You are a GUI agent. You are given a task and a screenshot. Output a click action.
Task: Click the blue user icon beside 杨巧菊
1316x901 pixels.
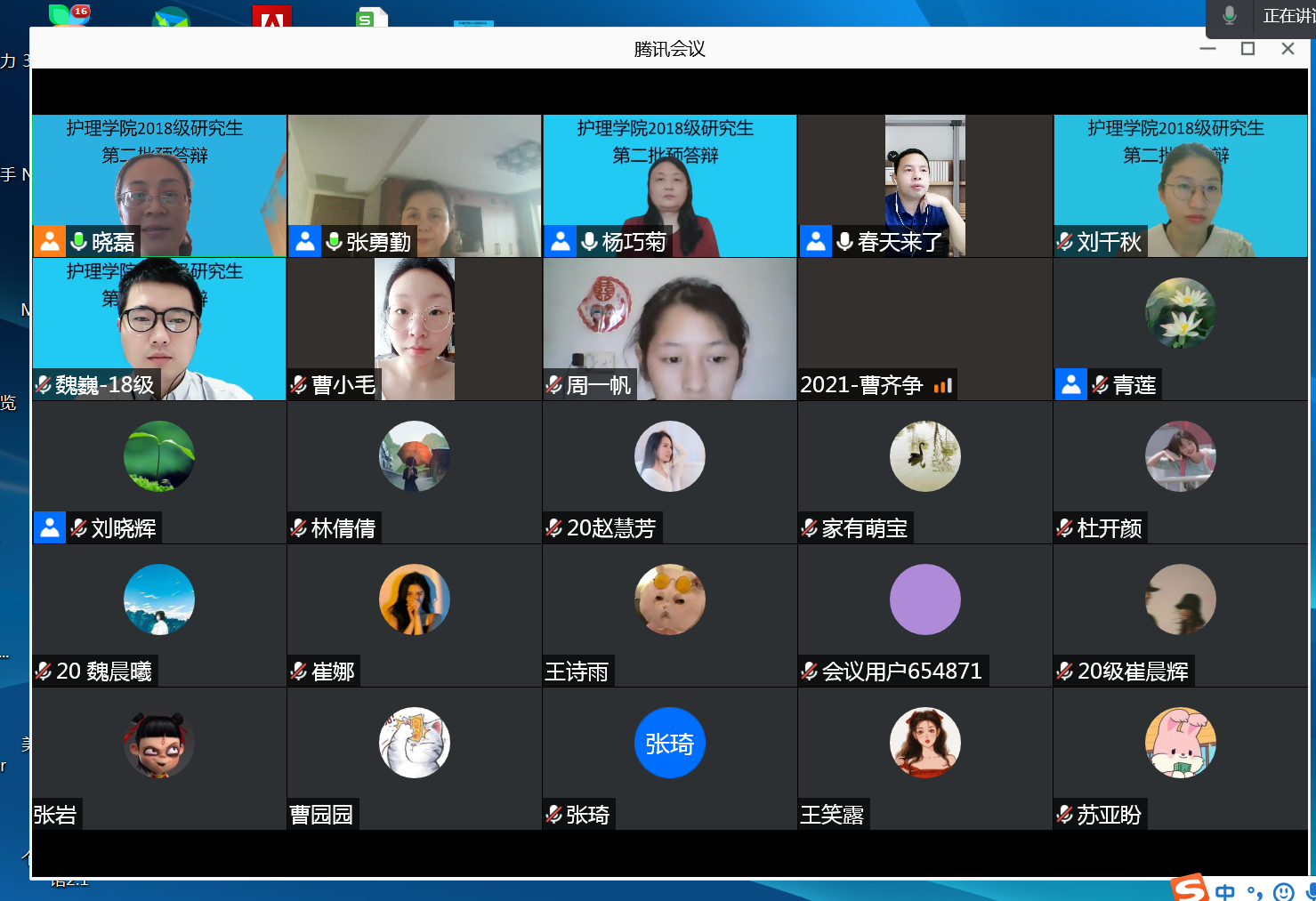[561, 241]
